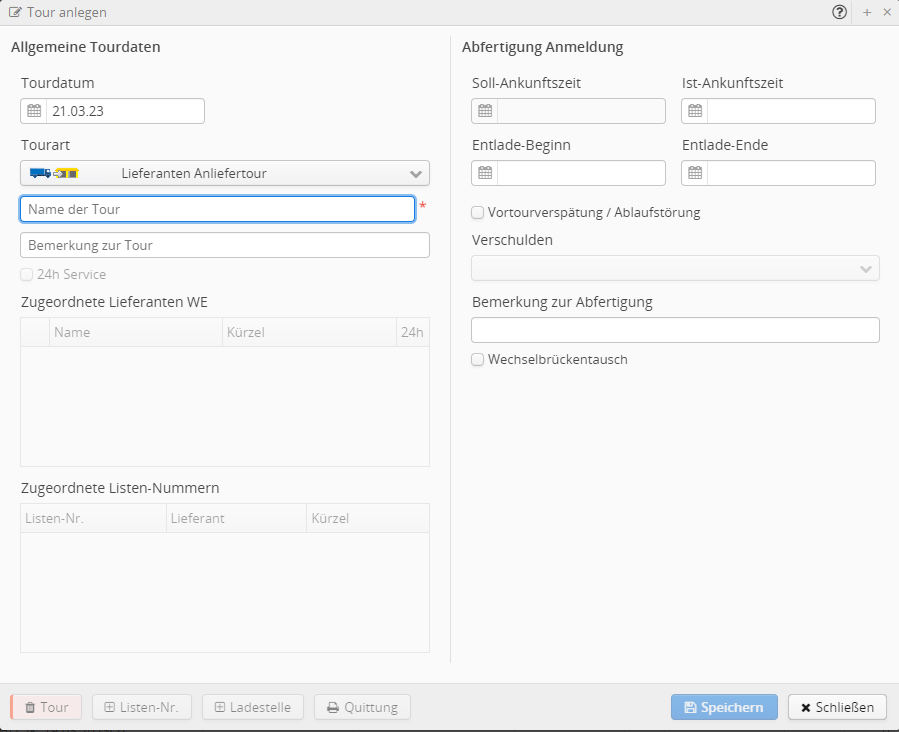Click the 24h column header
The height and width of the screenshot is (732, 899).
click(x=412, y=332)
